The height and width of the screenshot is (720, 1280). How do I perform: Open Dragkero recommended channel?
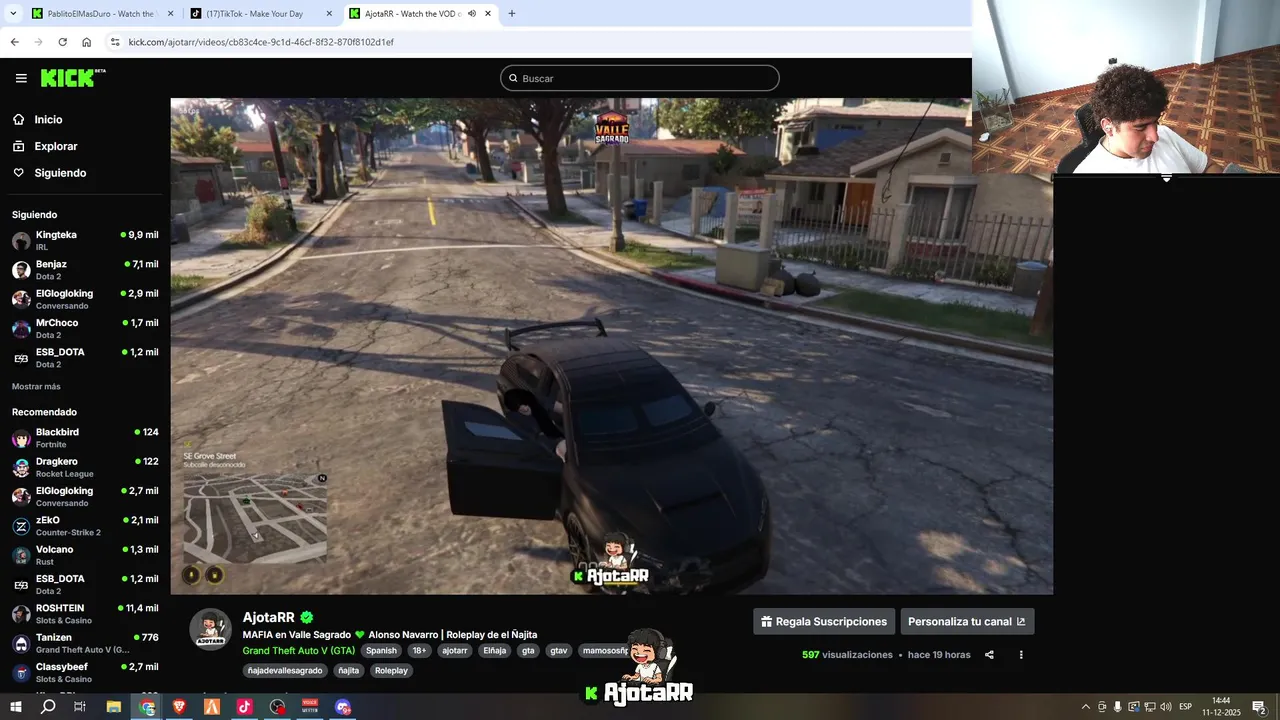tap(85, 467)
